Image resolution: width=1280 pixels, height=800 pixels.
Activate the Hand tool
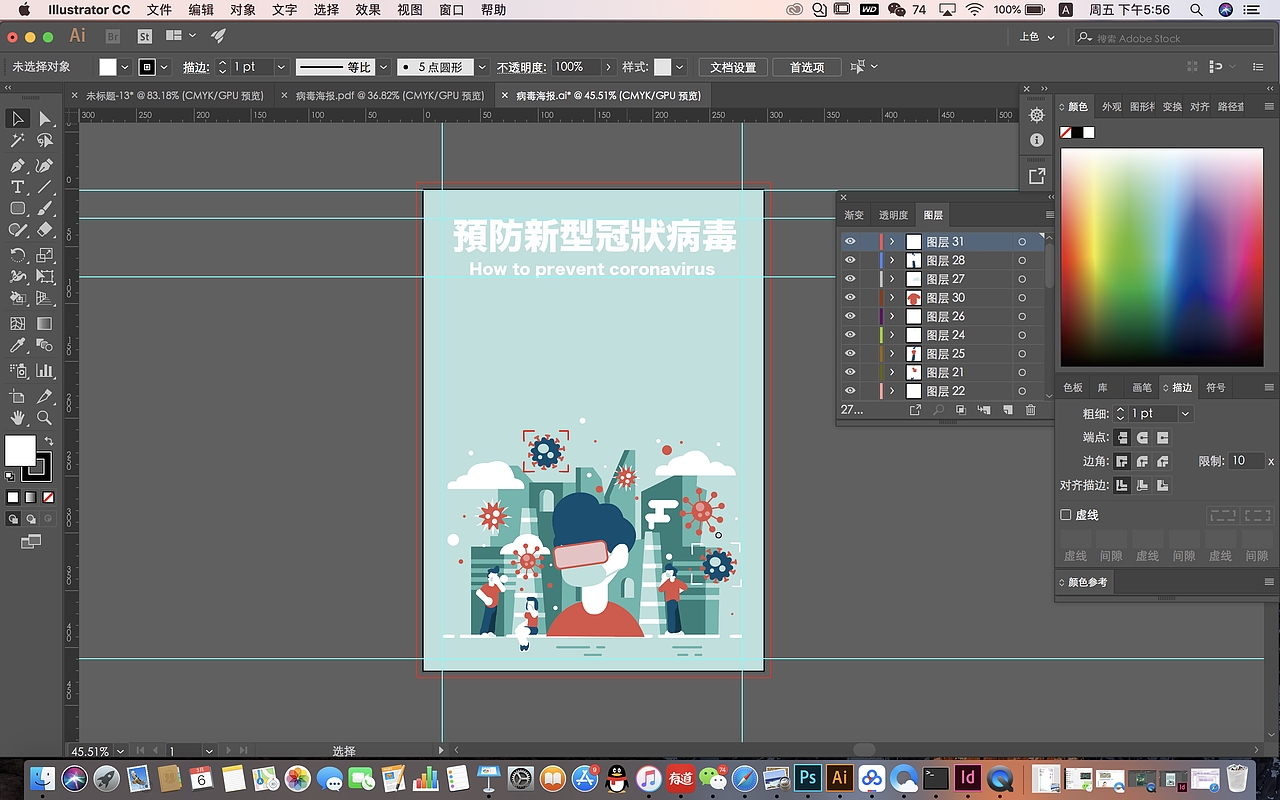[x=18, y=418]
